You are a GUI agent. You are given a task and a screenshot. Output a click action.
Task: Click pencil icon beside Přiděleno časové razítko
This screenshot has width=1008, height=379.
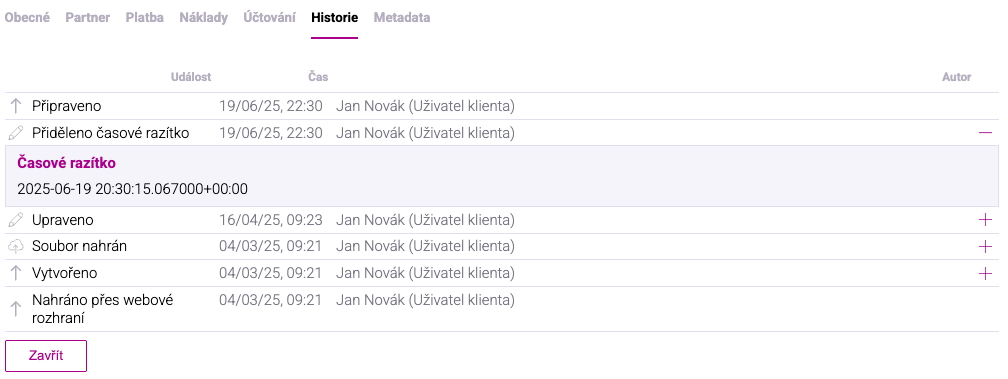coord(15,133)
